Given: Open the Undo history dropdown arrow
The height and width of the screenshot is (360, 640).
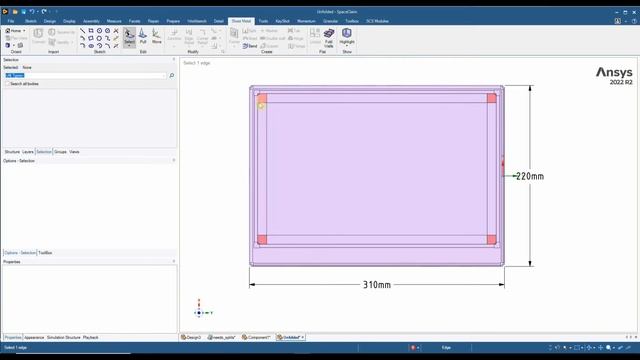Looking at the screenshot, I should (x=38, y=12).
